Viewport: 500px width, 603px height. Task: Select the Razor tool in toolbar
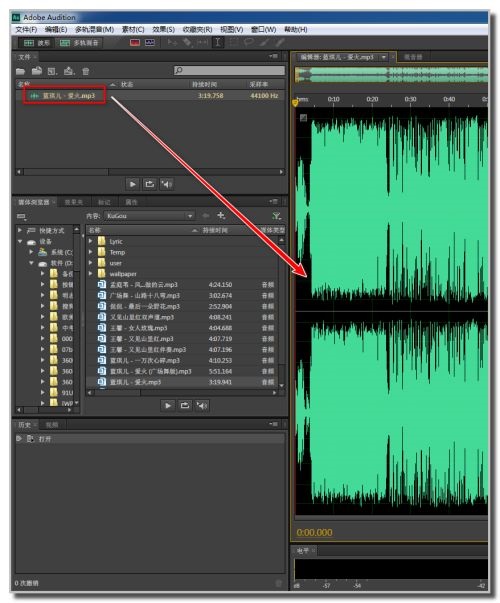[187, 42]
